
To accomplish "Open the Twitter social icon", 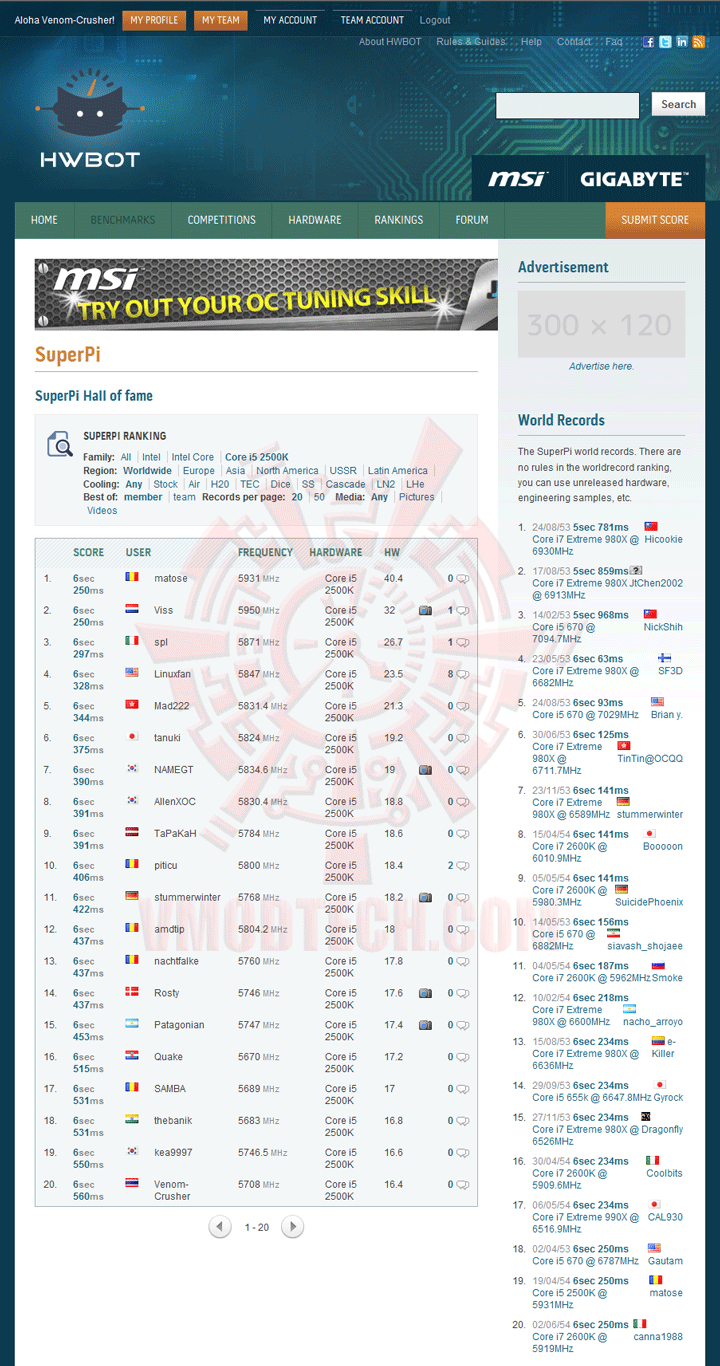I will pos(665,42).
